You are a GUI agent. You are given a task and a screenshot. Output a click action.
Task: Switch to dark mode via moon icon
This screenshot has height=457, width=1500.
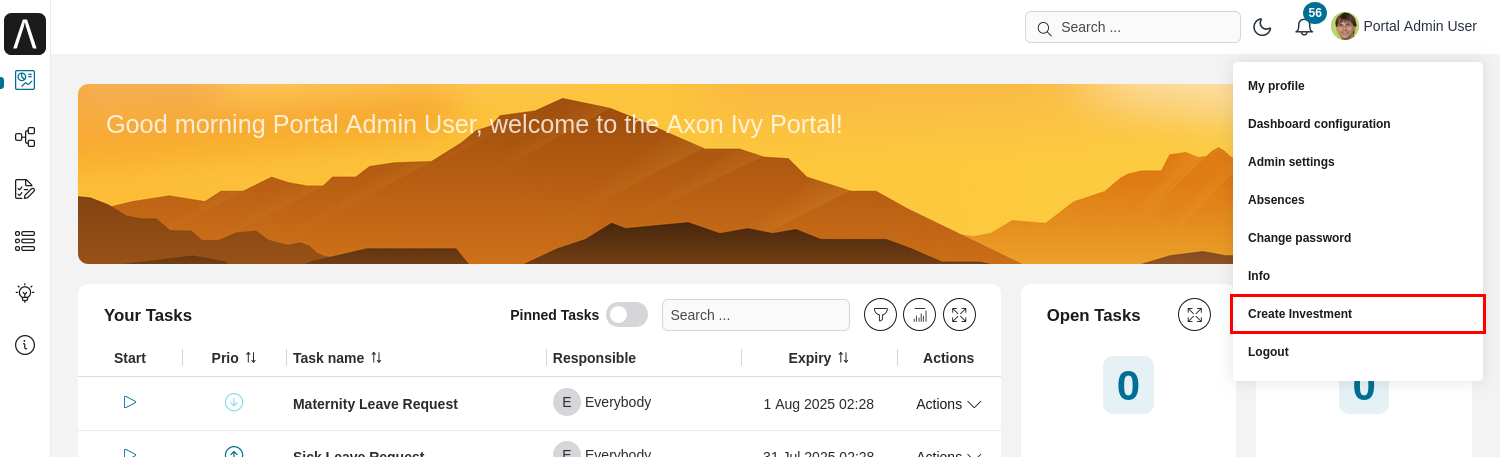click(x=1262, y=27)
